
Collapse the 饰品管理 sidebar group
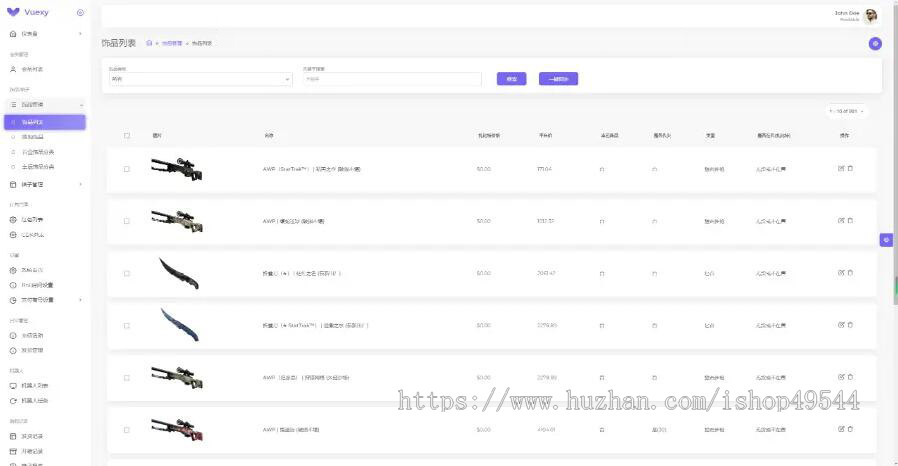coord(45,105)
